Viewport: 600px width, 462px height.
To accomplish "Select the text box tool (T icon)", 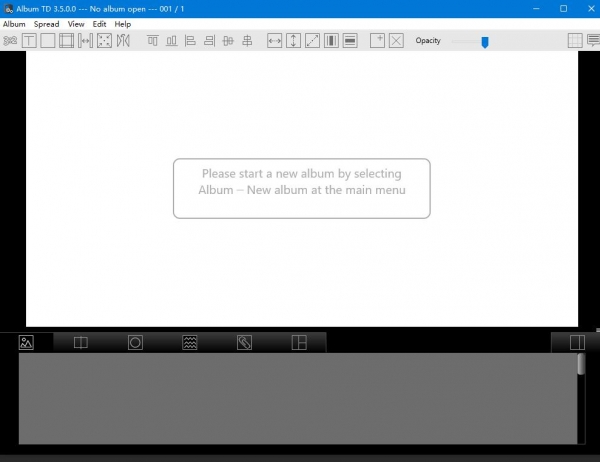I will [x=29, y=41].
